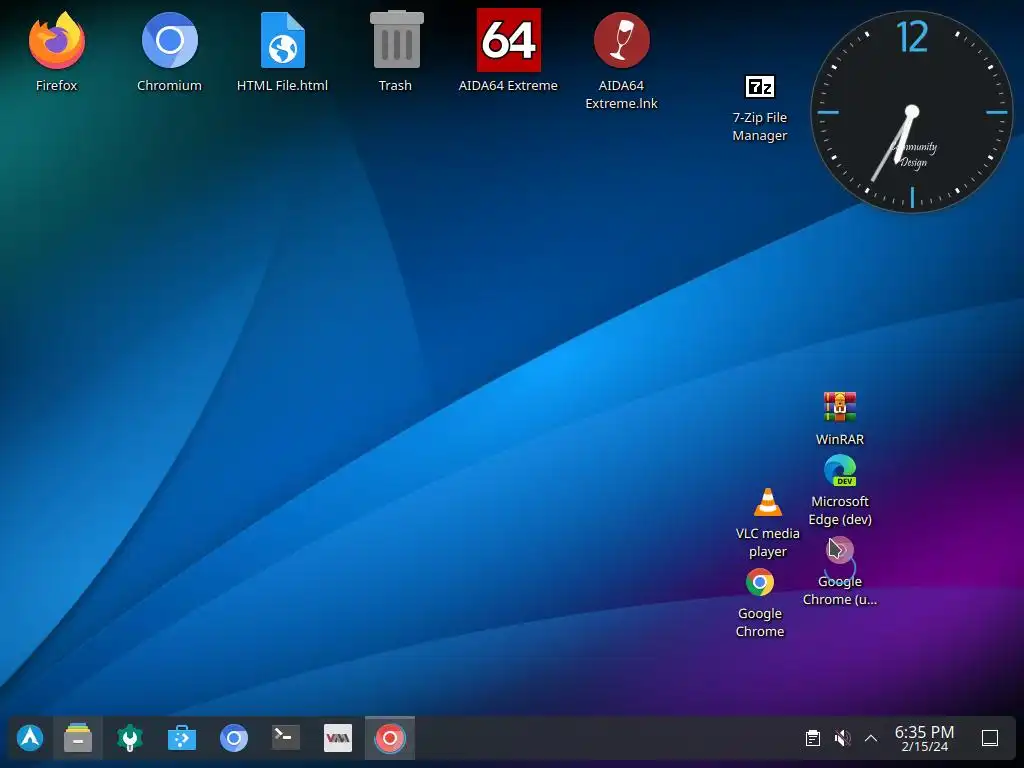
Task: Select the Google Chrome (u... desktop icon
Action: click(840, 551)
